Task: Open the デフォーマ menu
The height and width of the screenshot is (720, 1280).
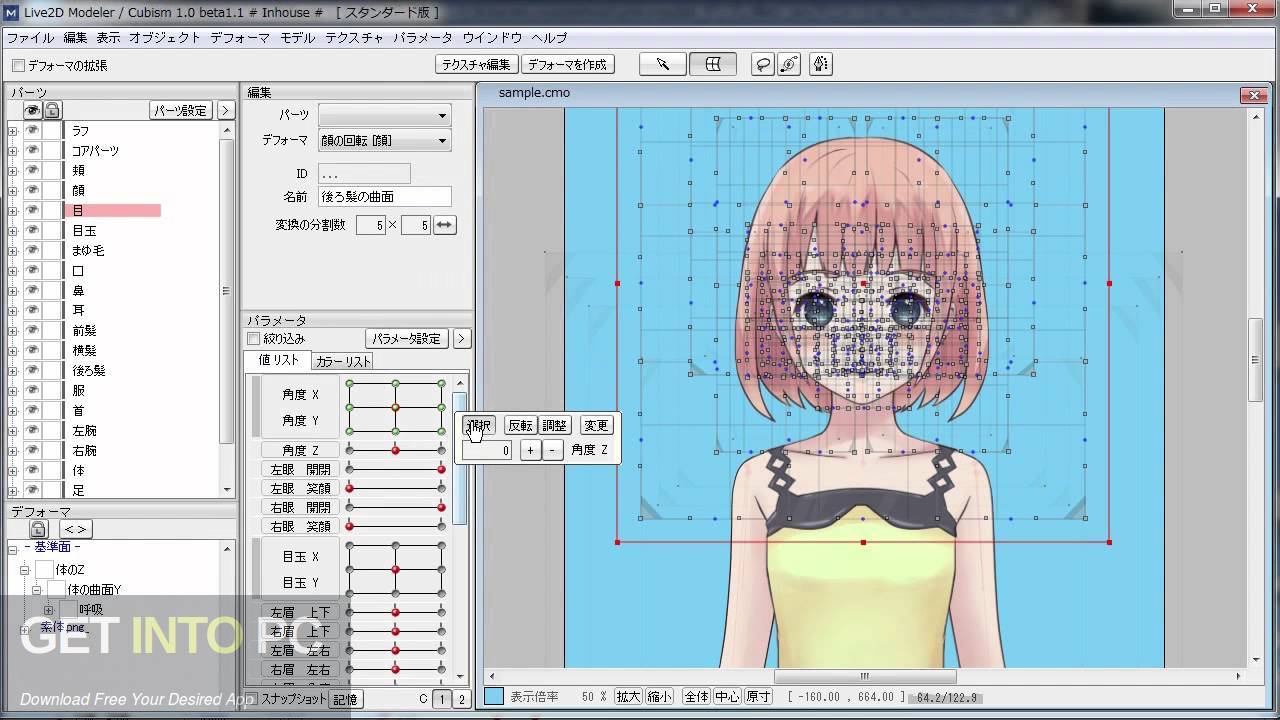Action: pos(239,38)
